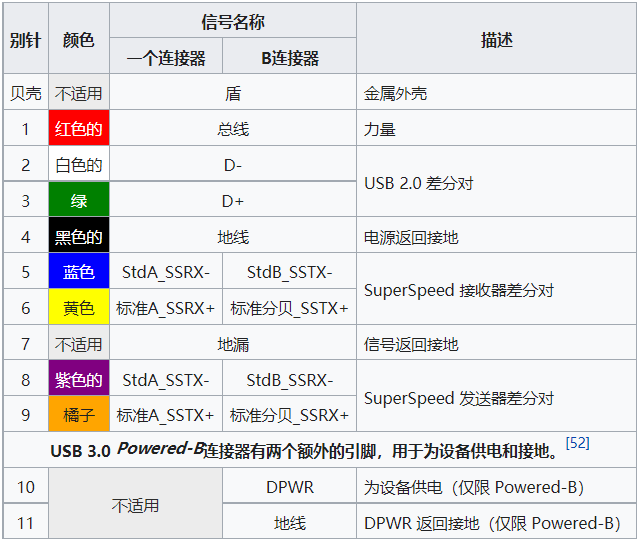Open reference footnote [52]
Image resolution: width=639 pixels, height=540 pixels.
[x=577, y=443]
